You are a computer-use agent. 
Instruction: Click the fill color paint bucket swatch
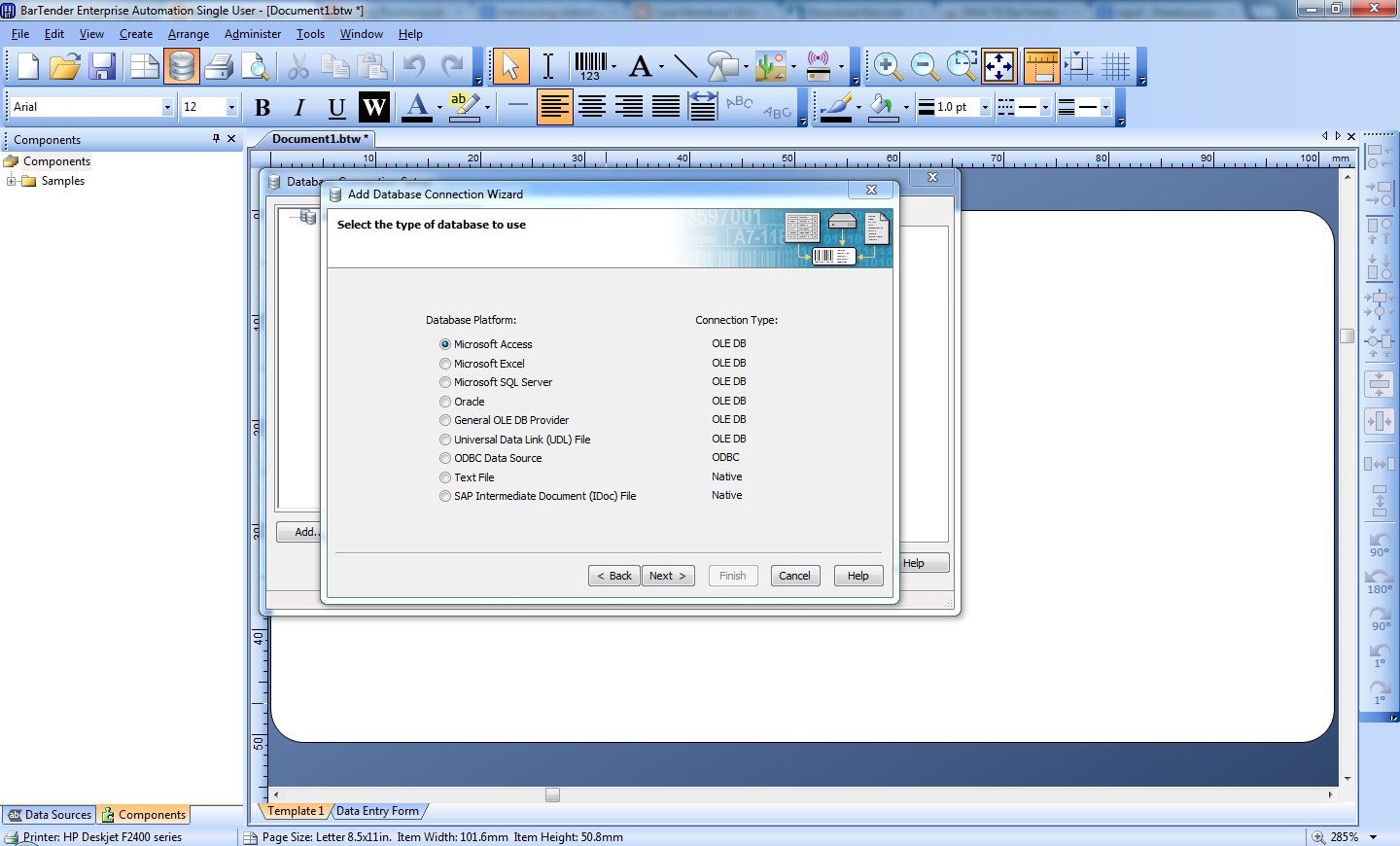(884, 107)
